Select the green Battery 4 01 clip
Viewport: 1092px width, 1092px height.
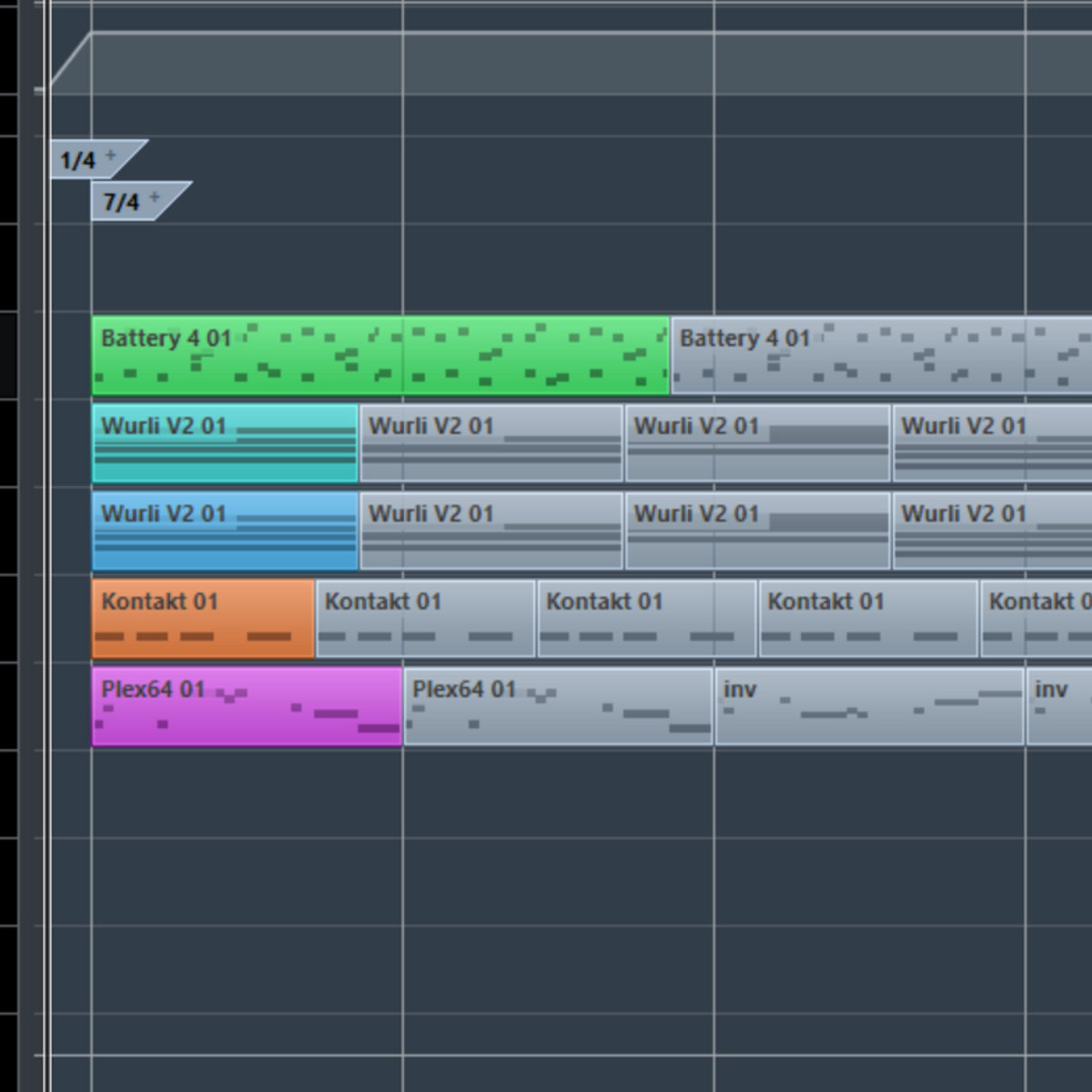tap(380, 356)
